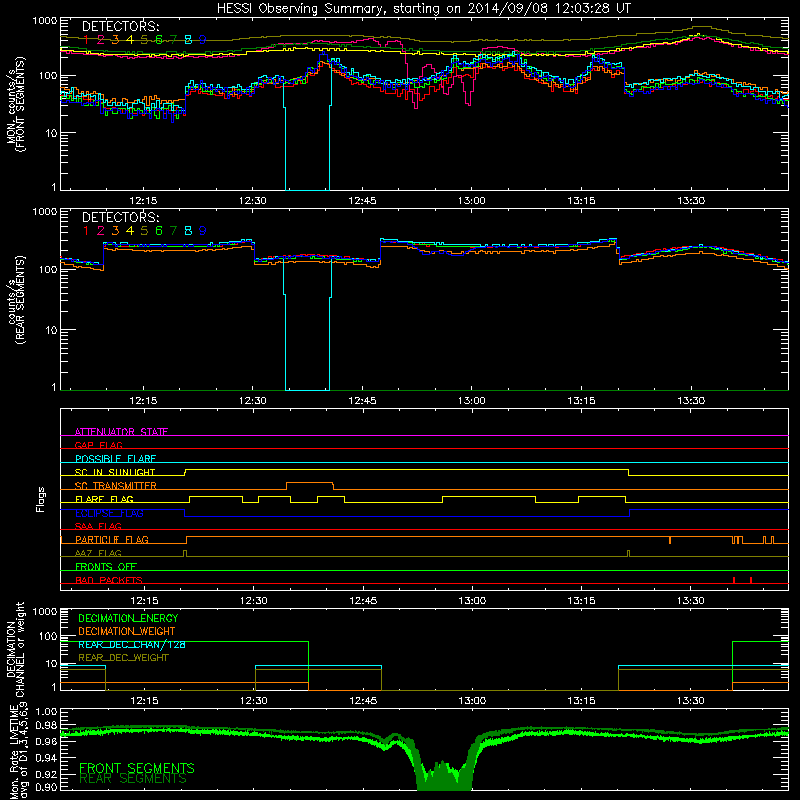The image size is (800, 800).
Task: Click the 0.98 value on the livetime axis
Action: coord(46,725)
